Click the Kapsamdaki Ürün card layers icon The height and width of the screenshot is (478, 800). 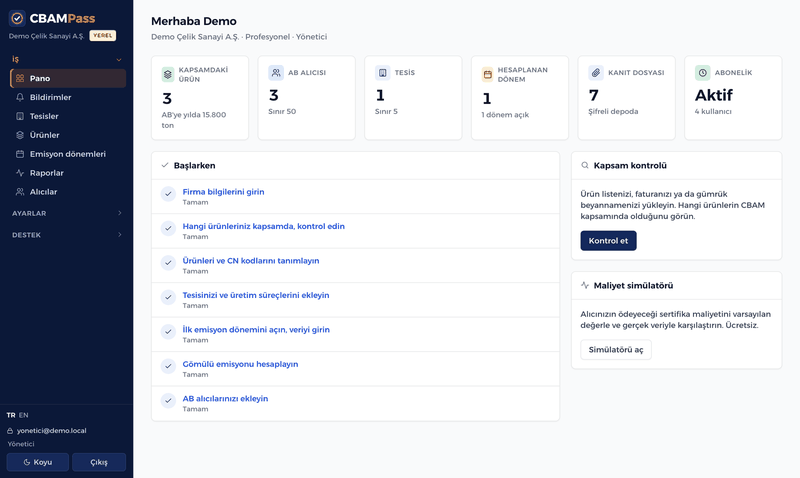pyautogui.click(x=168, y=74)
